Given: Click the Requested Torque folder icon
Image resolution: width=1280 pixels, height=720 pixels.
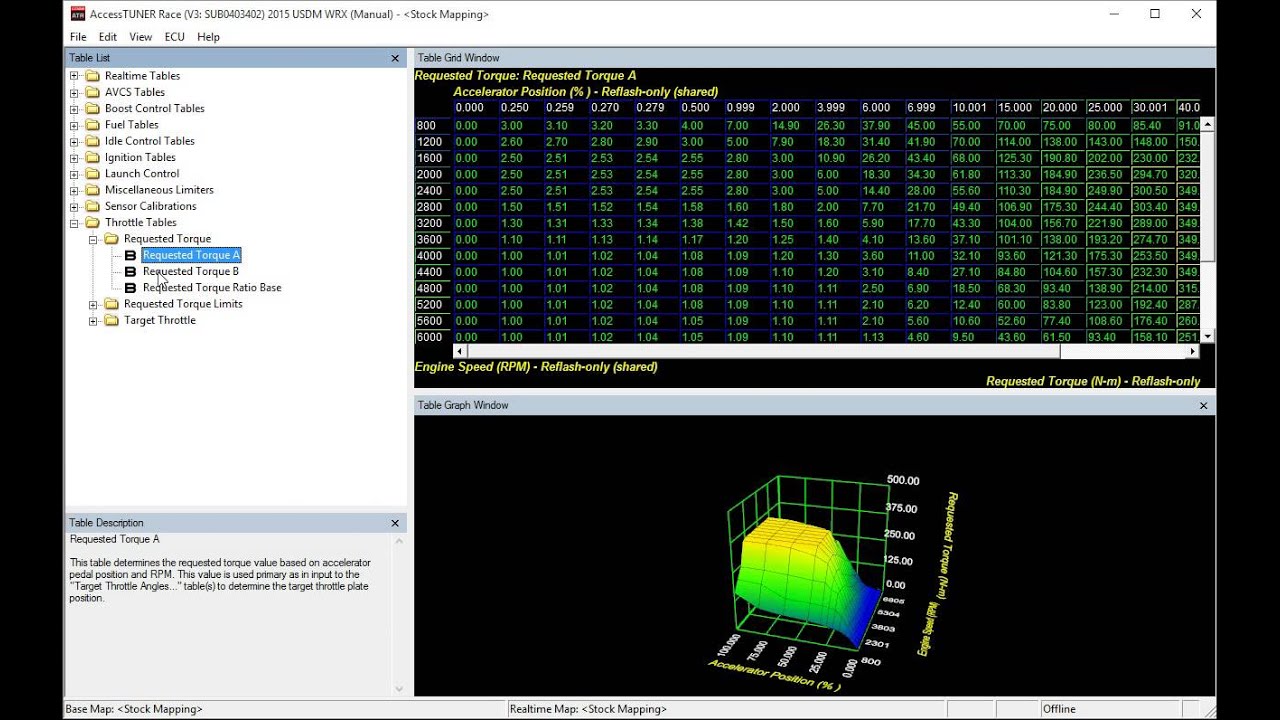Looking at the screenshot, I should (112, 239).
